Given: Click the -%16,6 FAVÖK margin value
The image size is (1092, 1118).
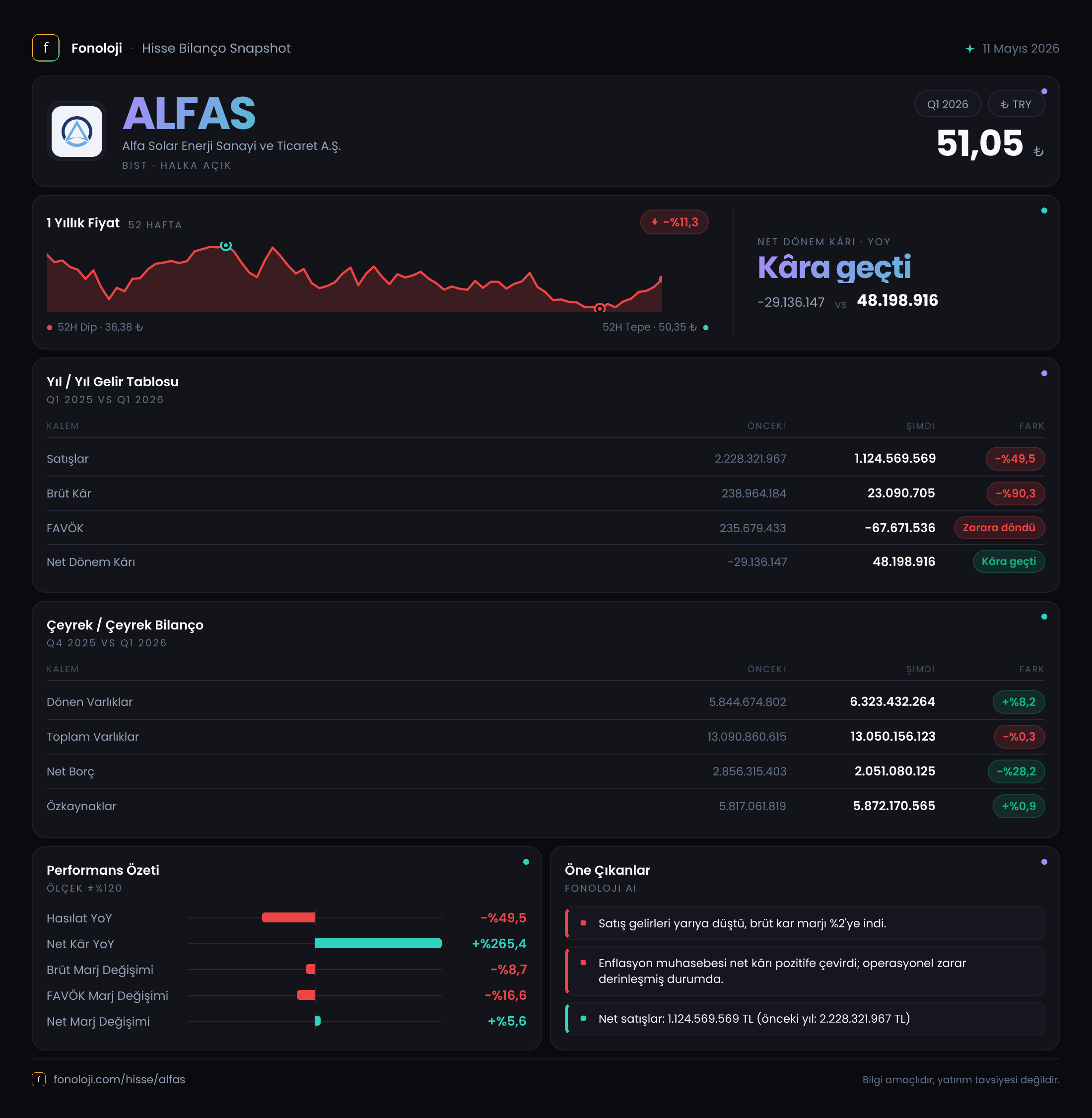Looking at the screenshot, I should coord(505,995).
